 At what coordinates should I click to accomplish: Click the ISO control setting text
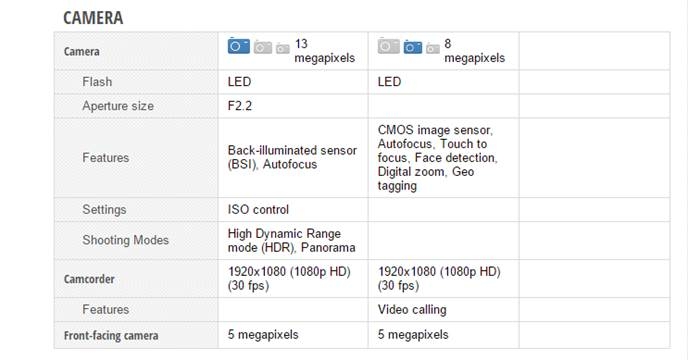[258, 209]
